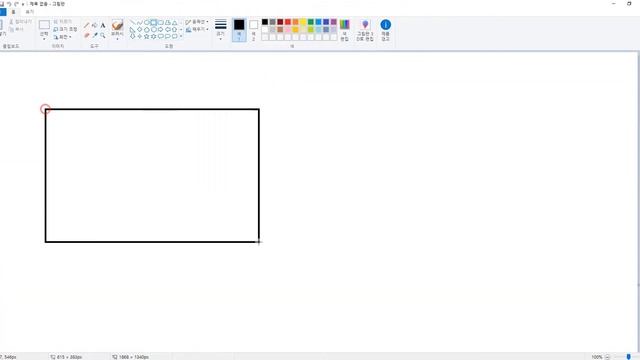Click Edit with Paint 3D
This screenshot has height=360, width=640.
365,29
